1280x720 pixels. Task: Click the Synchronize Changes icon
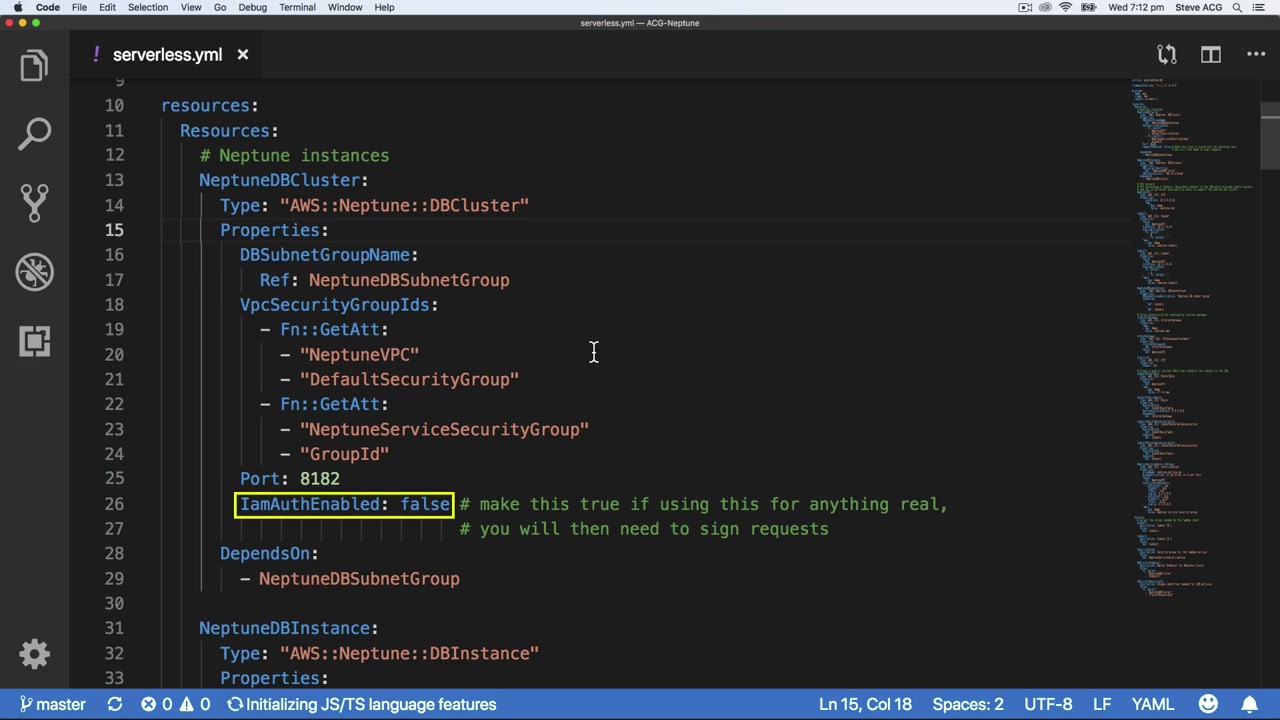coord(115,704)
